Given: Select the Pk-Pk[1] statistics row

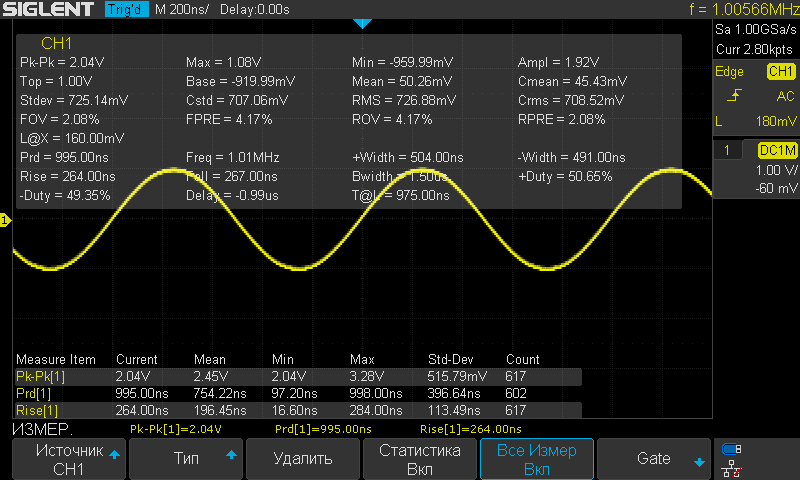Looking at the screenshot, I should 298,376.
